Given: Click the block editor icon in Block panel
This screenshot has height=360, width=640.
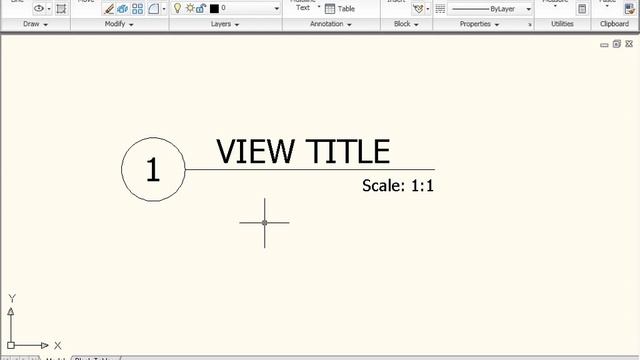Looking at the screenshot, I should pos(418,9).
